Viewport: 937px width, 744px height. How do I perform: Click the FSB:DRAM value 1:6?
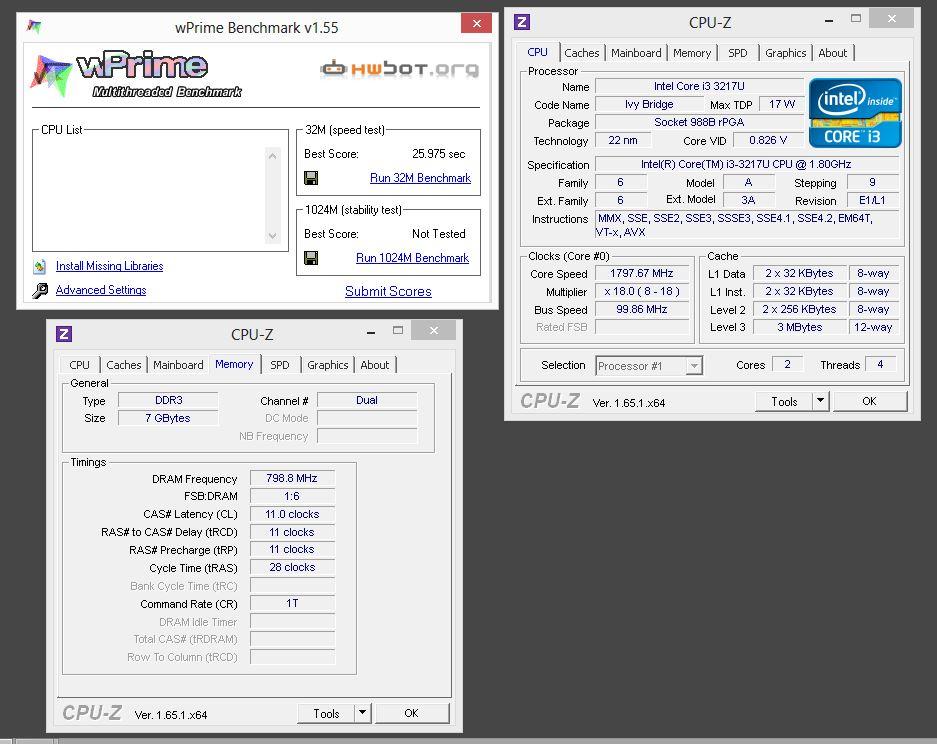[292, 496]
